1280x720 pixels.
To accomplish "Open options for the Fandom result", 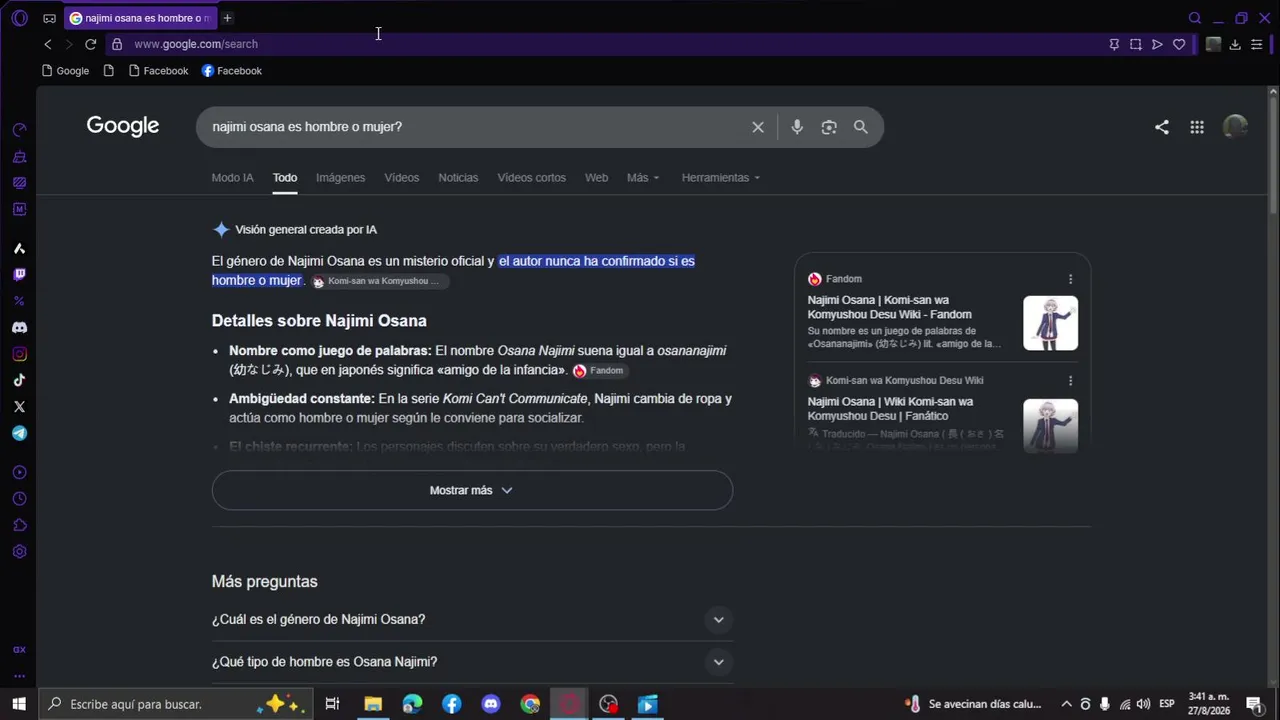I will click(1070, 279).
